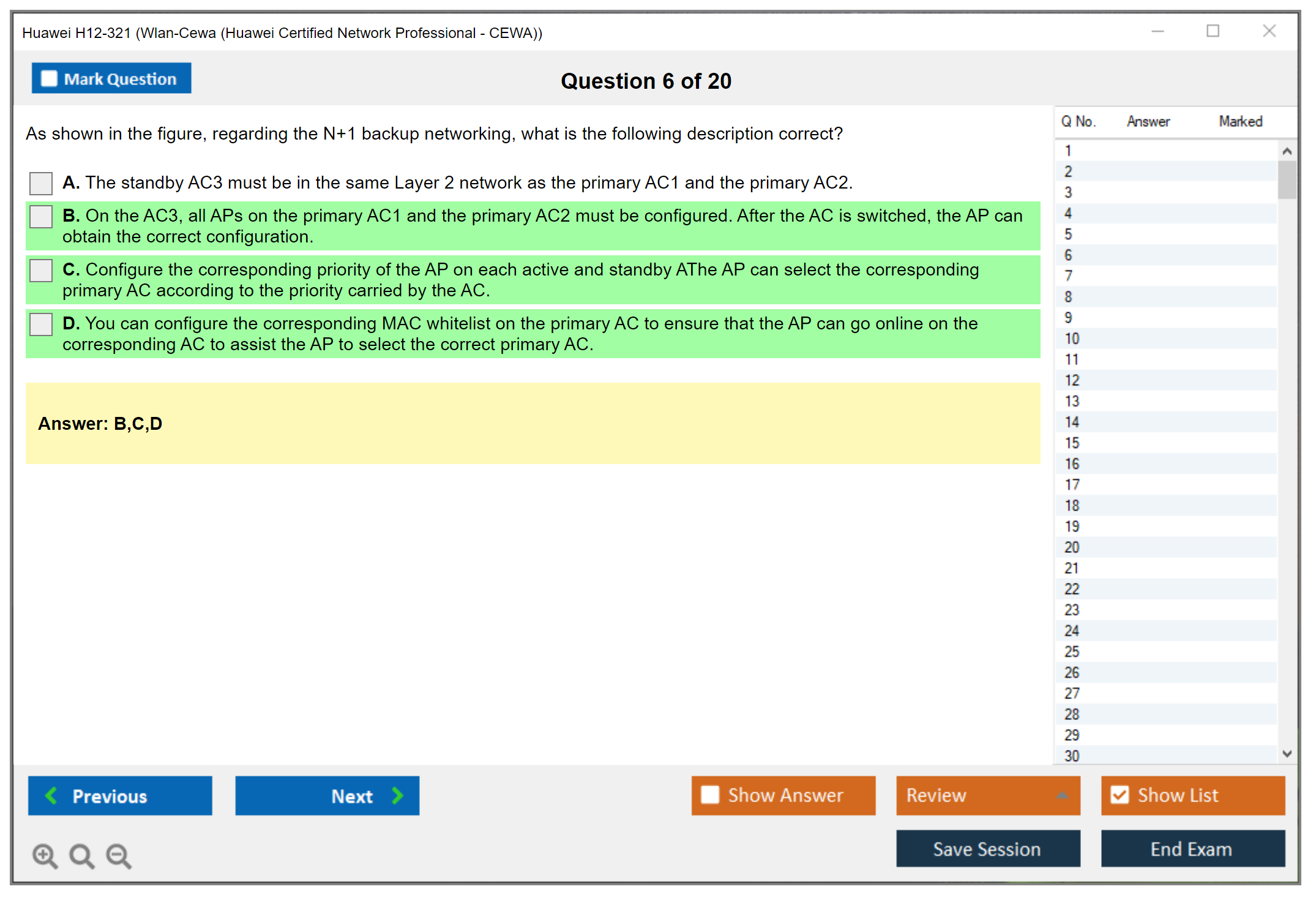Open the Review dropdown menu
The image size is (1316, 900).
[1061, 795]
